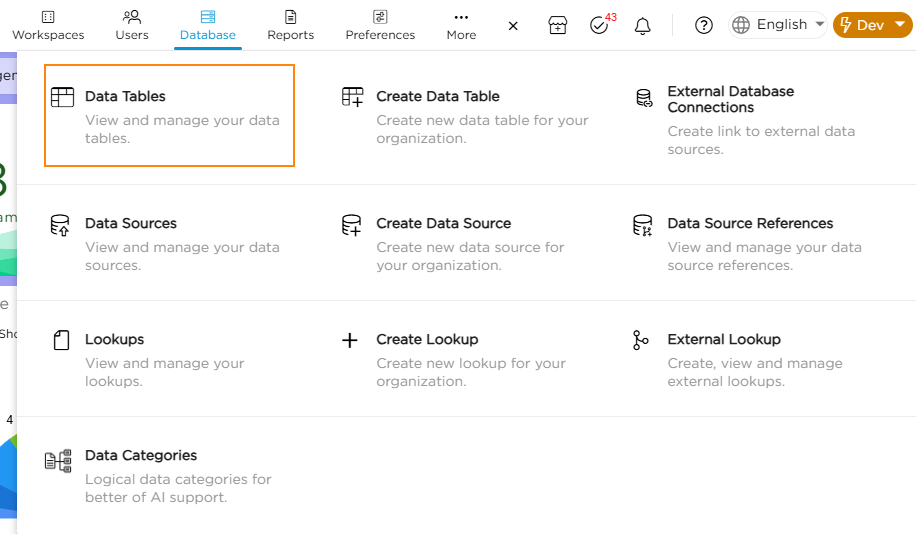Click the Data Source References icon
This screenshot has width=916, height=534.
click(x=643, y=224)
